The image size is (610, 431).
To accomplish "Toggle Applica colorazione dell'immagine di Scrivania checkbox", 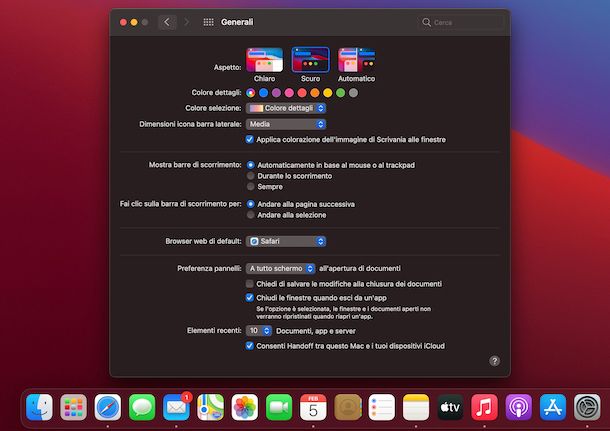I will coord(250,139).
